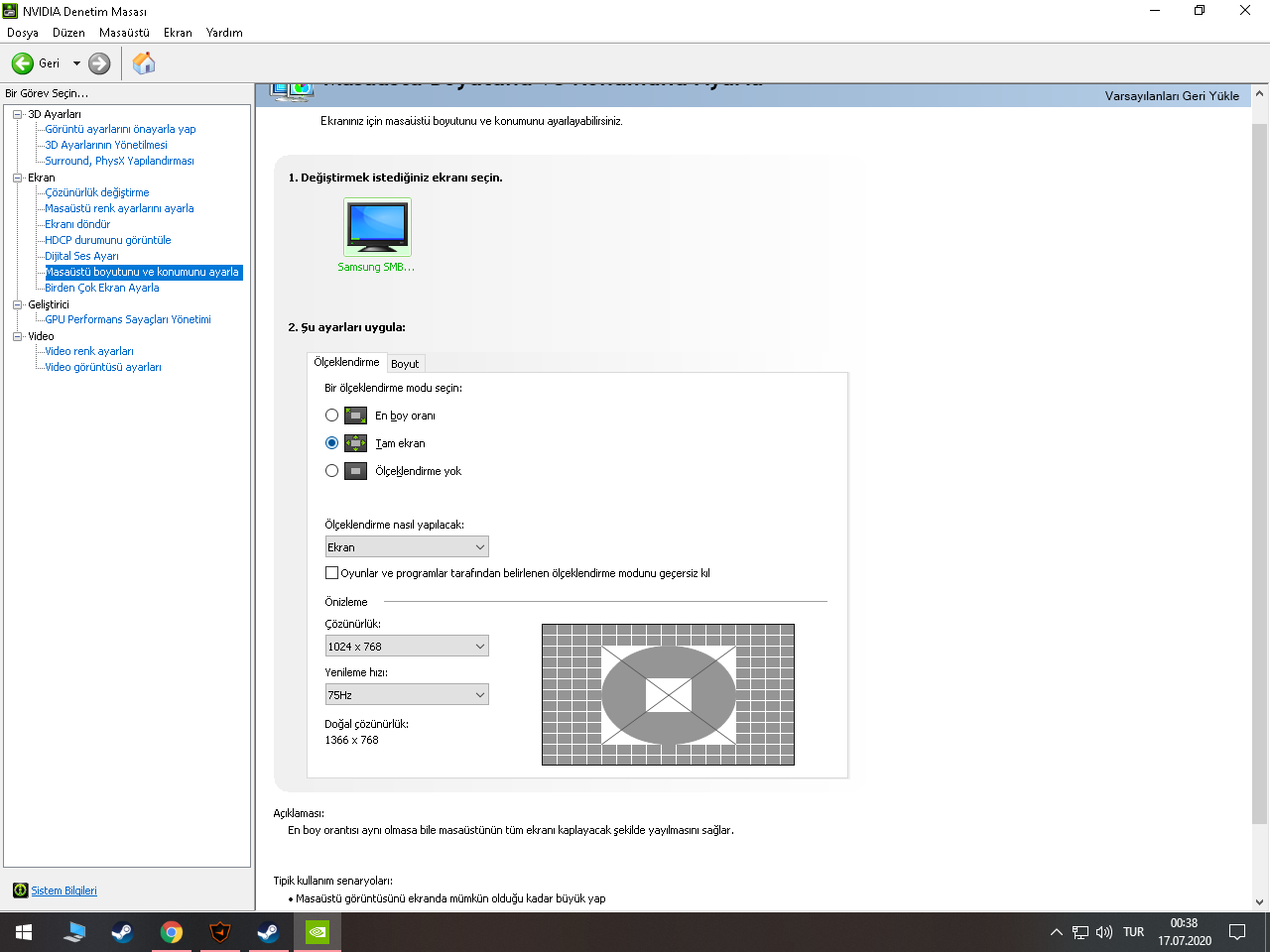Select Masaüstü boyutunu ve konumunu ayarla

pos(143,272)
